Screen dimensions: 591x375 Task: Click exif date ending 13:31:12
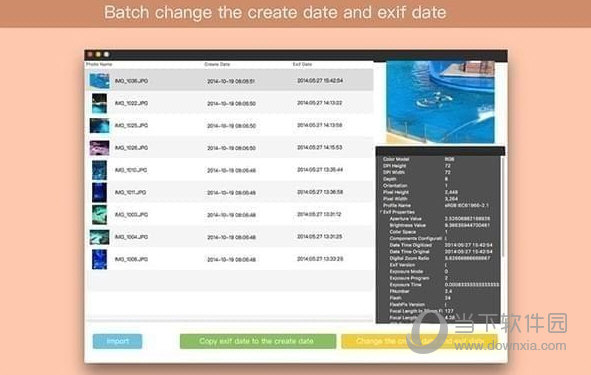(x=319, y=214)
